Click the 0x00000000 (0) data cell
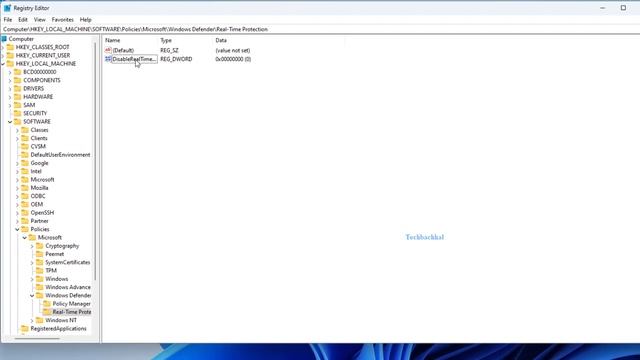The image size is (640, 360). [x=233, y=59]
